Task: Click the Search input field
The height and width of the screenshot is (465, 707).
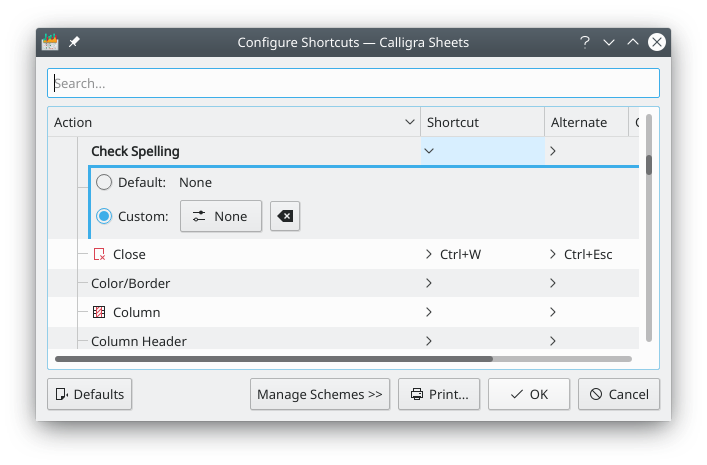Action: pos(353,83)
